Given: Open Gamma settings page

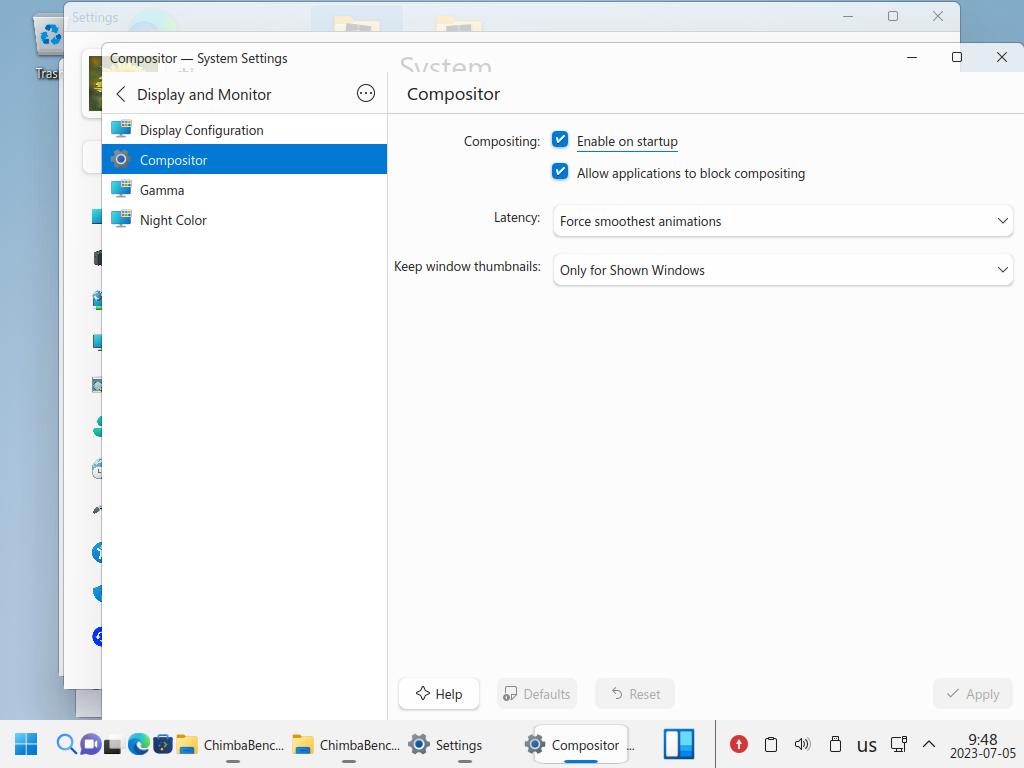Looking at the screenshot, I should pos(244,189).
